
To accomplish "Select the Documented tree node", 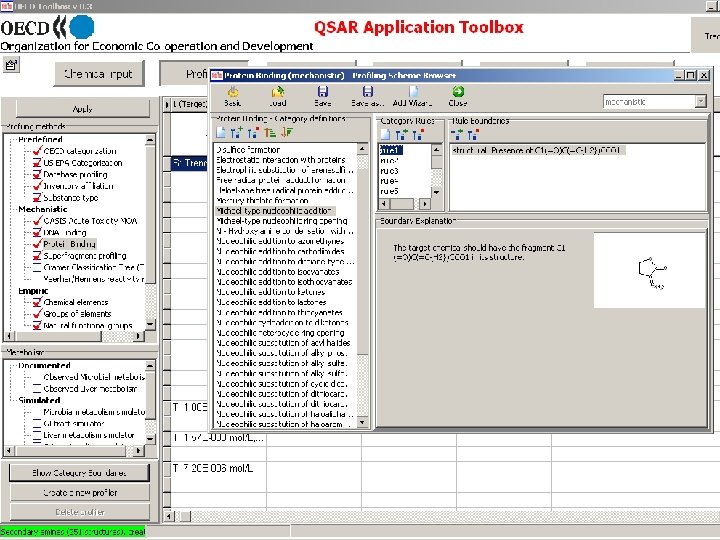I will (x=45, y=366).
